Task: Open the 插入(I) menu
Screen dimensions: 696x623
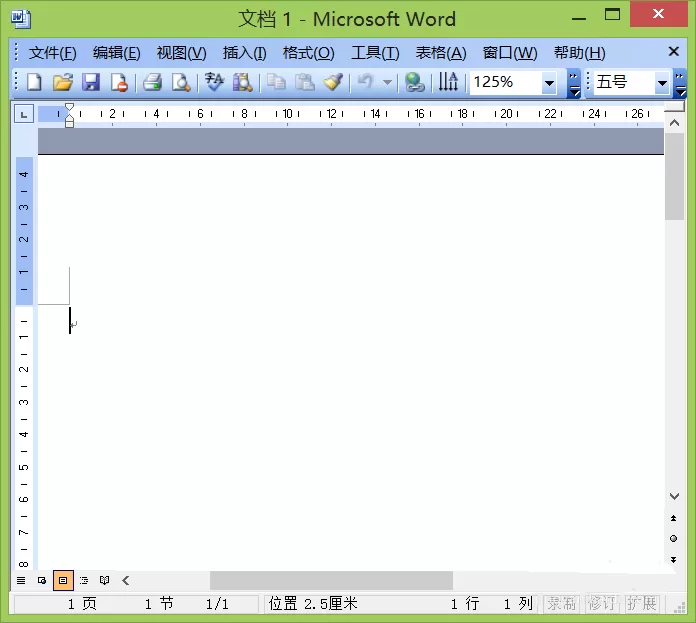Action: pos(245,53)
